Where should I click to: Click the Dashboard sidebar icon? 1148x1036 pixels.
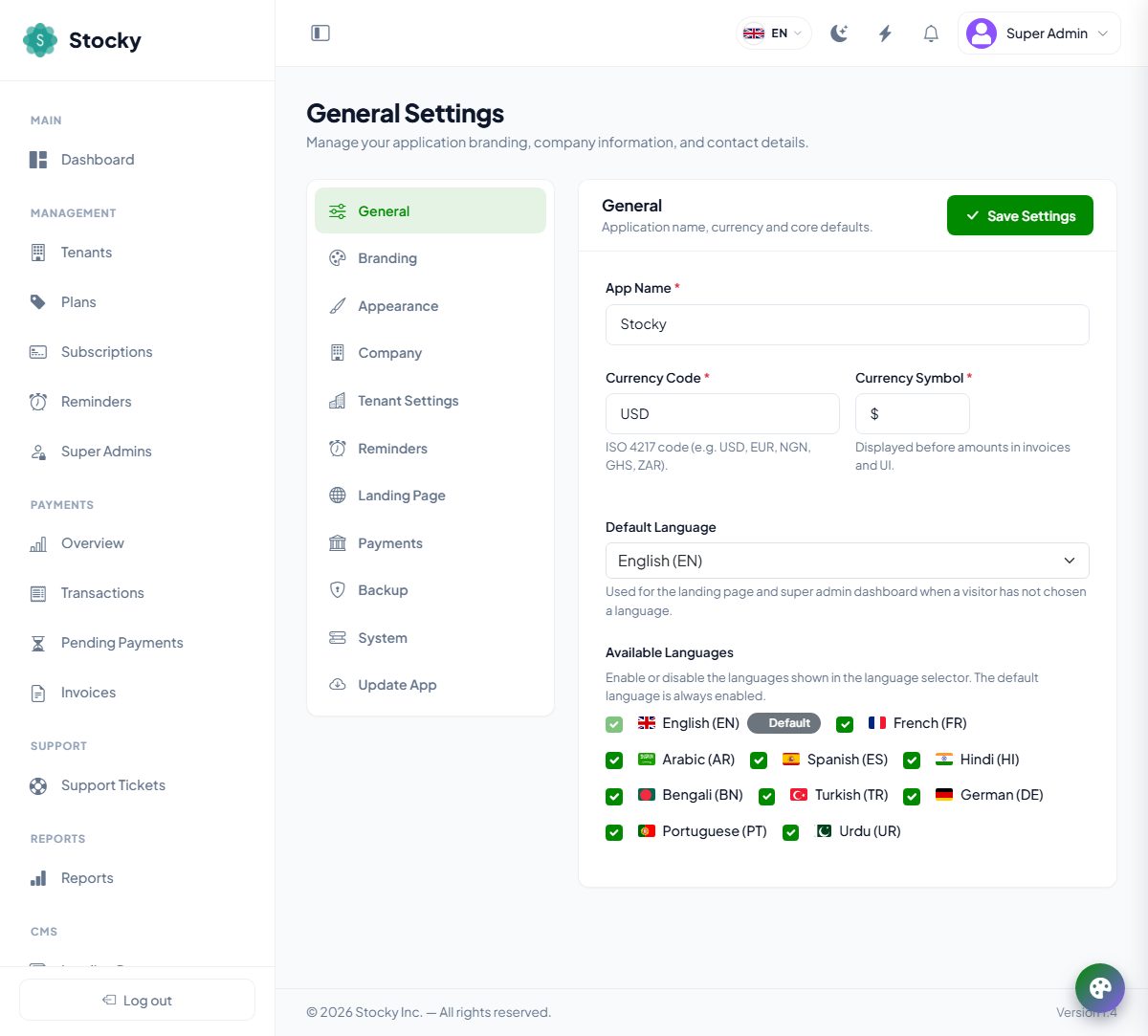38,160
